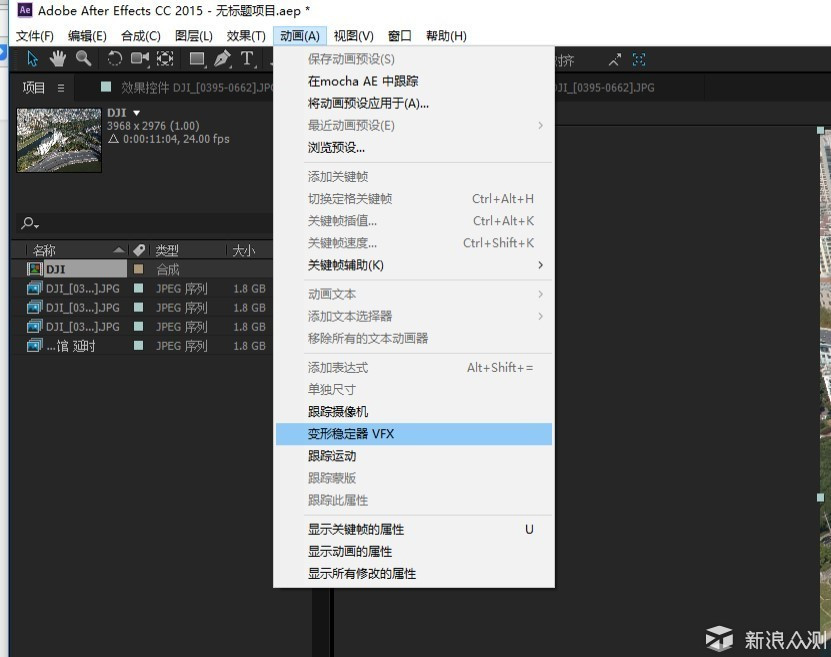
Task: Open the project search filter dropdown
Action: coord(31,224)
